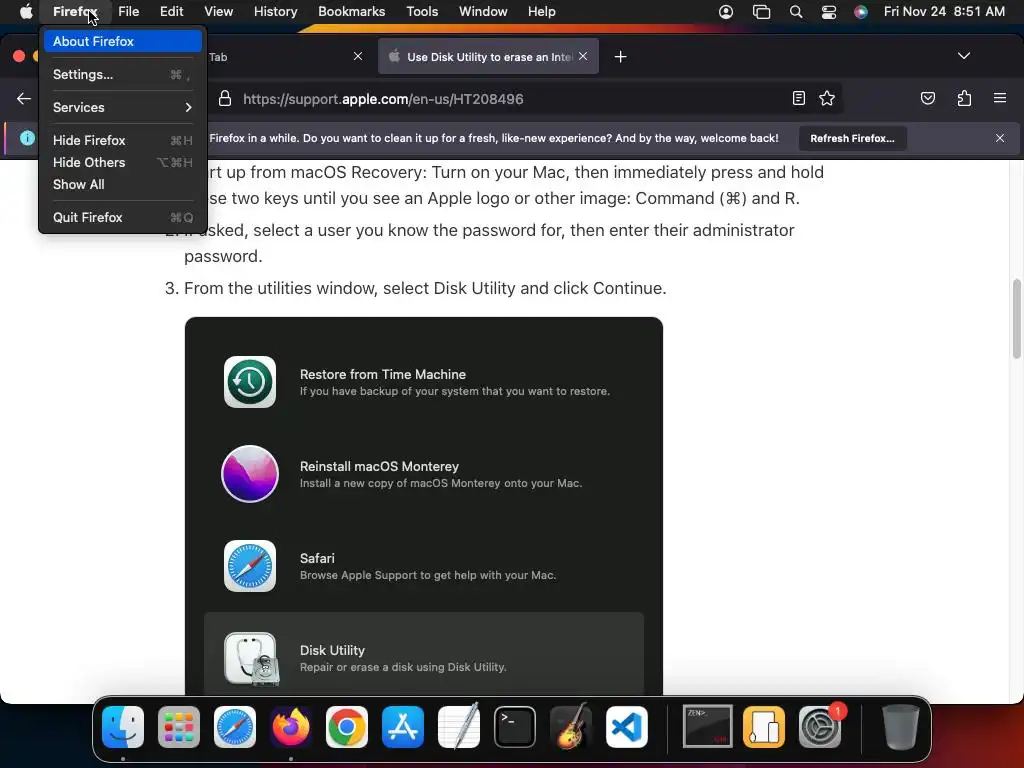
Task: Expand the Services submenu
Action: (123, 107)
